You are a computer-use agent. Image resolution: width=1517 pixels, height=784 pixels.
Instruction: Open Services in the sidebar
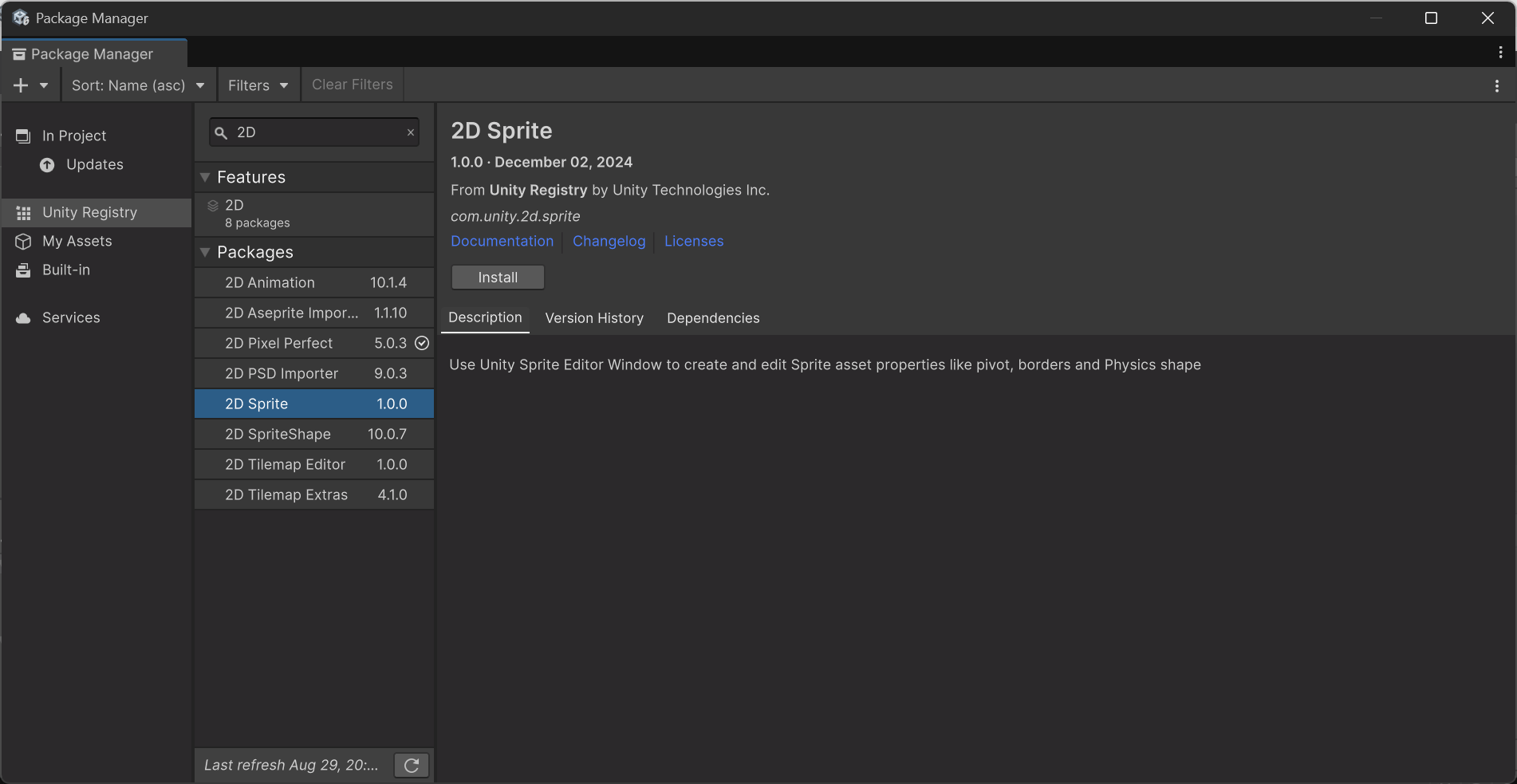71,317
